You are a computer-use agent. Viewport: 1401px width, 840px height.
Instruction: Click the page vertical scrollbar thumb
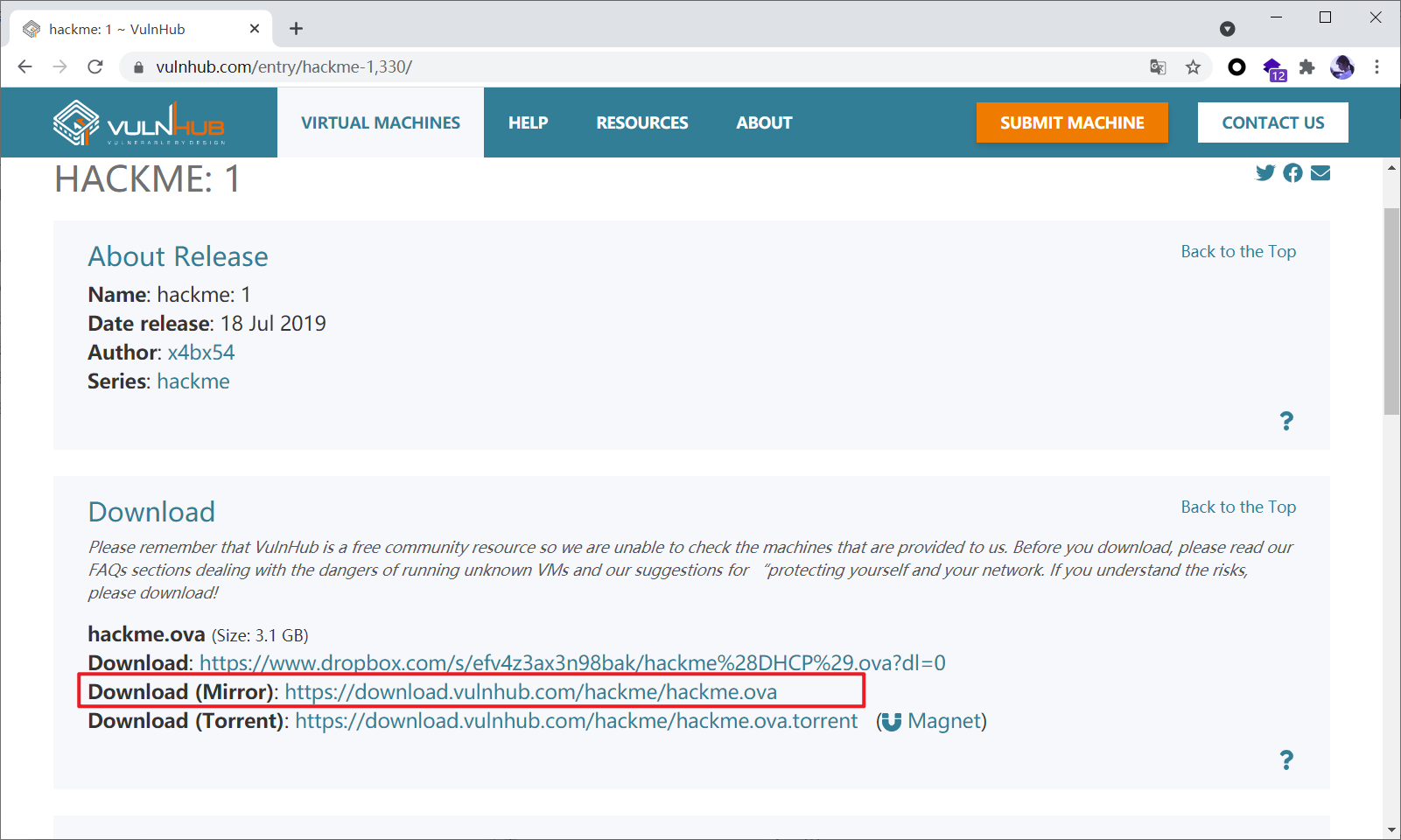pos(1392,311)
